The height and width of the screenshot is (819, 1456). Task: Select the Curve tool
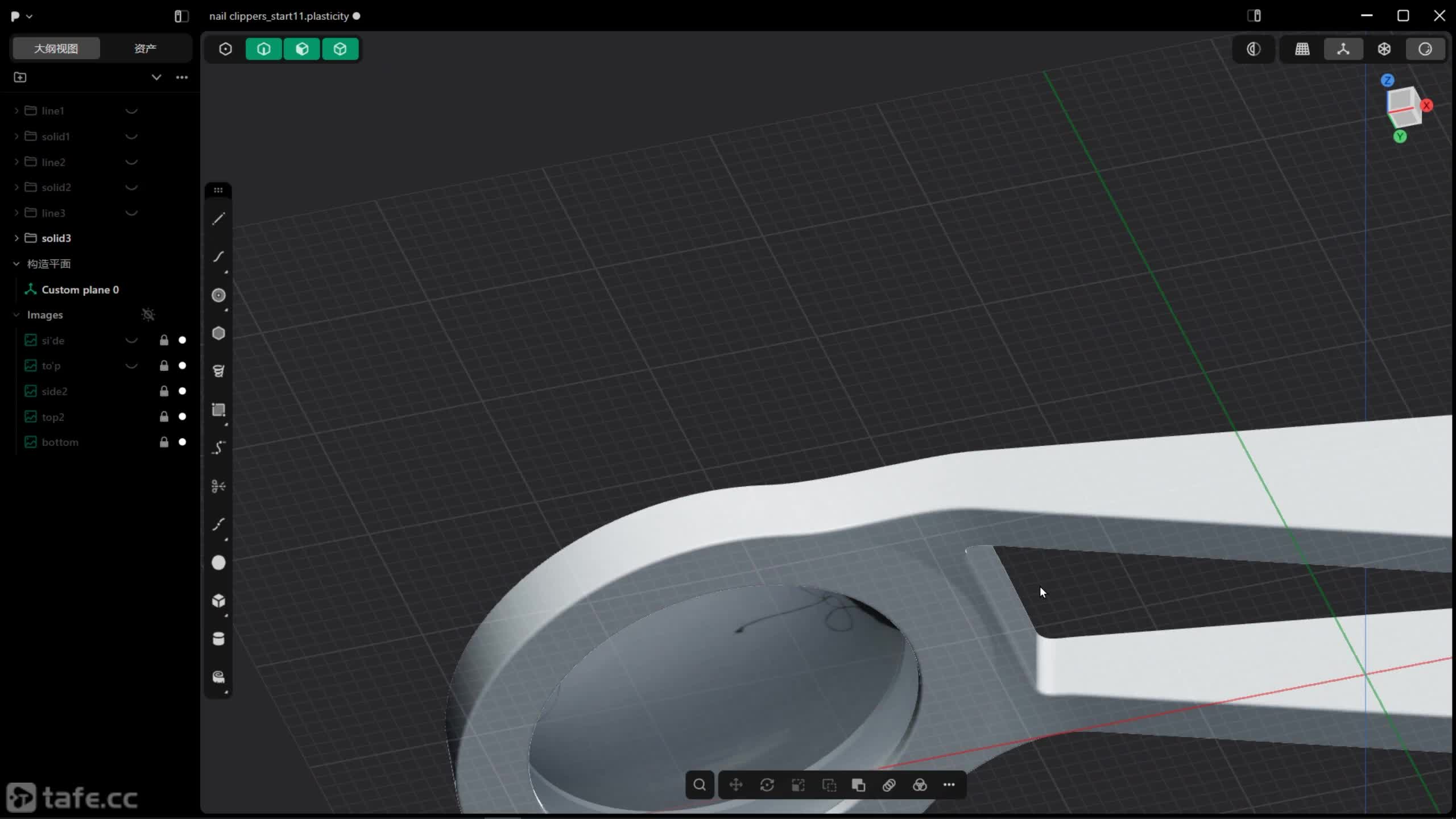click(x=218, y=257)
